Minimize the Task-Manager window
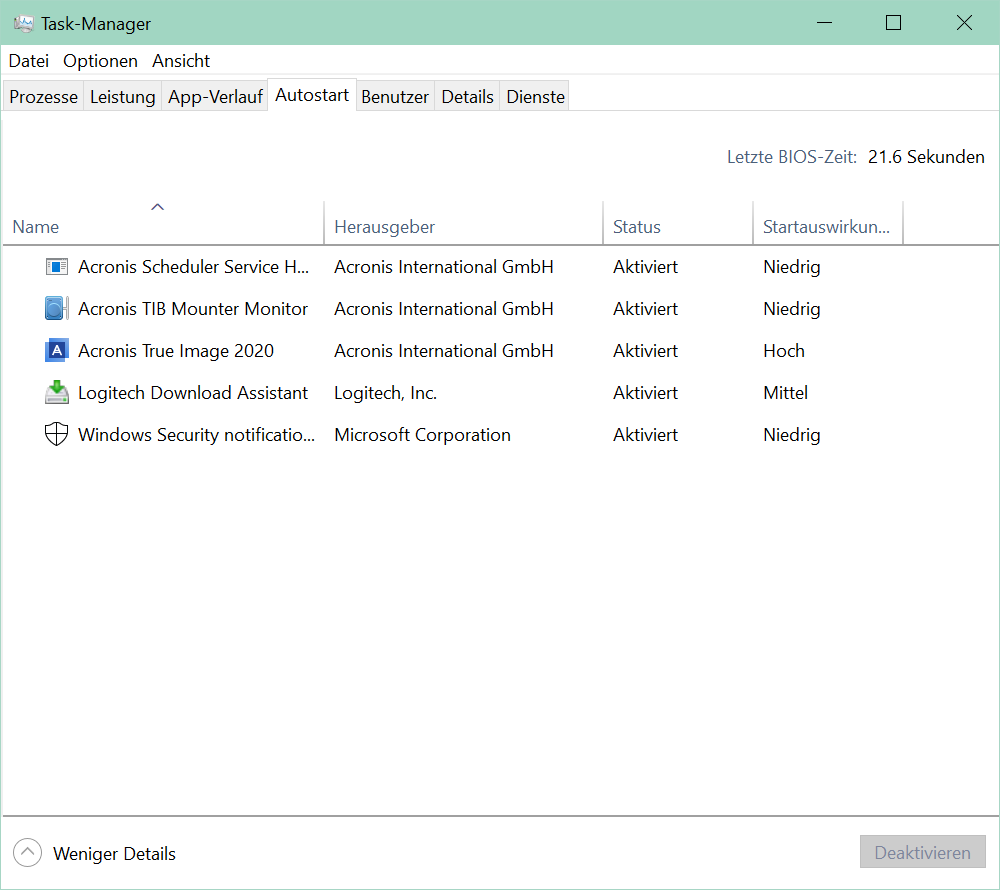This screenshot has width=1000, height=890. click(x=825, y=23)
